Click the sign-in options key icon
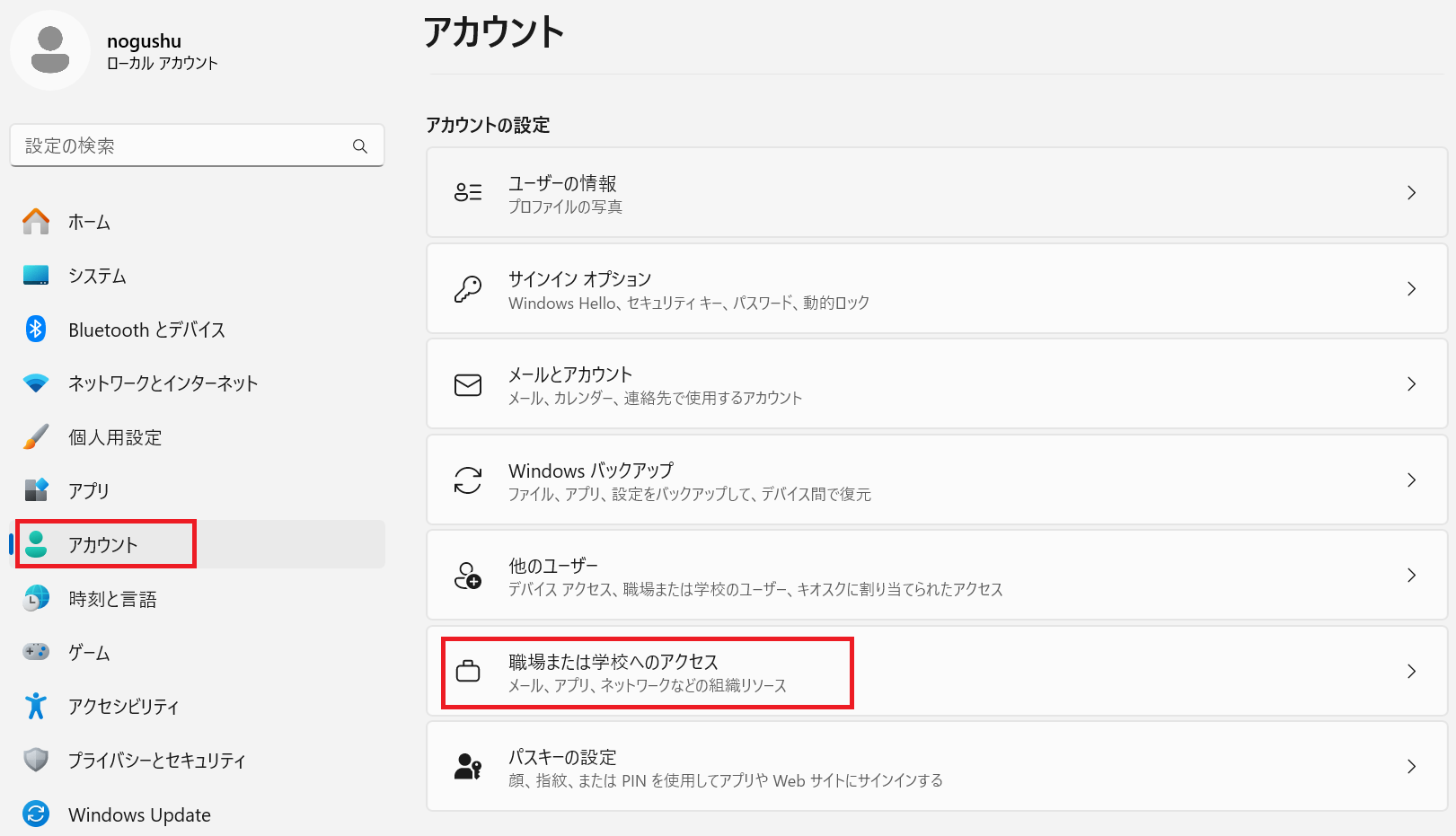This screenshot has height=836, width=1456. pyautogui.click(x=468, y=288)
